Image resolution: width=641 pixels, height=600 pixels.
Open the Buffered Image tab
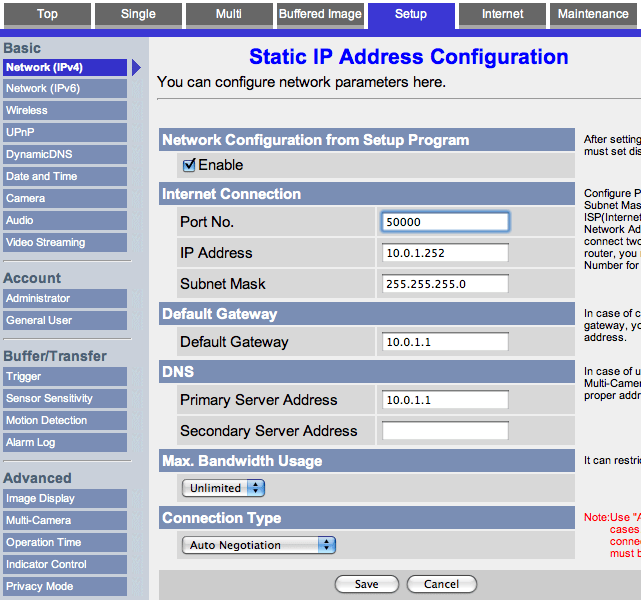point(320,15)
